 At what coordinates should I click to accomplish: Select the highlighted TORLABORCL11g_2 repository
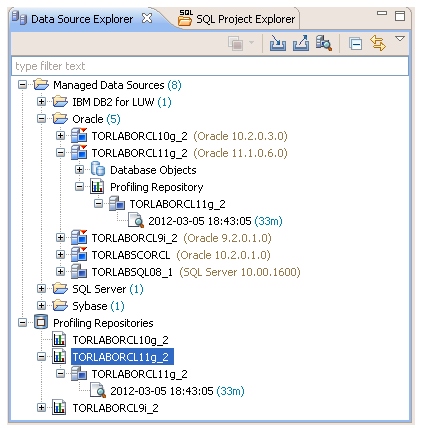click(122, 357)
